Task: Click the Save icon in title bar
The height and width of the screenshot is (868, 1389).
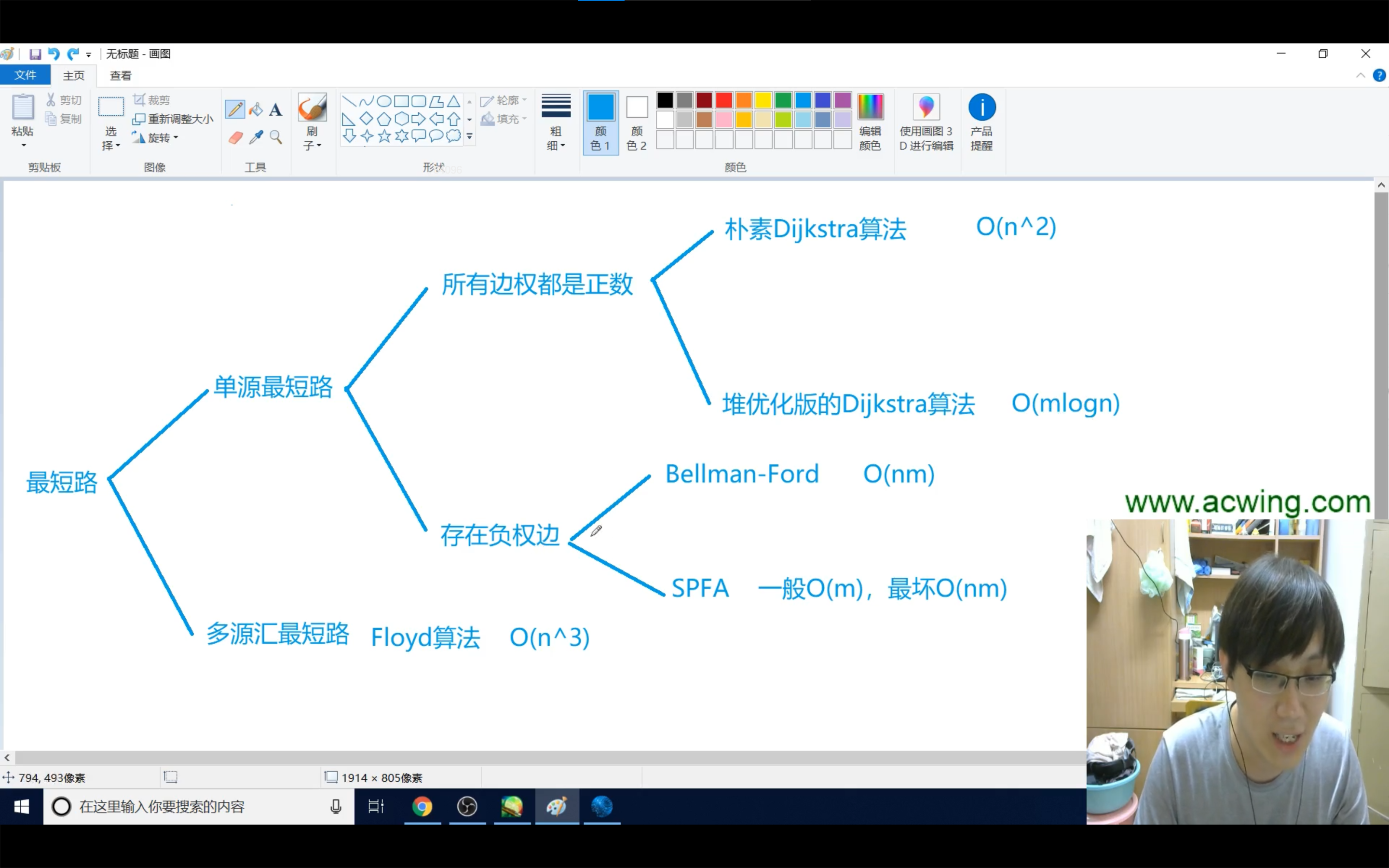Action: (x=35, y=54)
